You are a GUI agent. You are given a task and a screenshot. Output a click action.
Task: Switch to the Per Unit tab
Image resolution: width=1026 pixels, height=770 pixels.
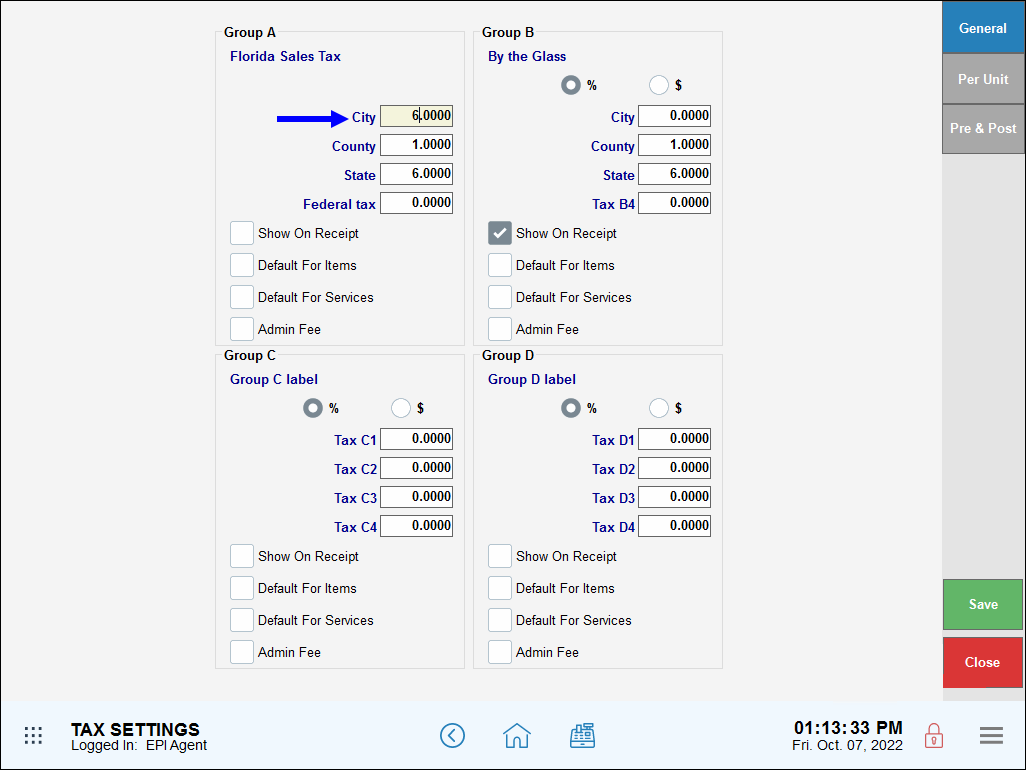[x=983, y=78]
